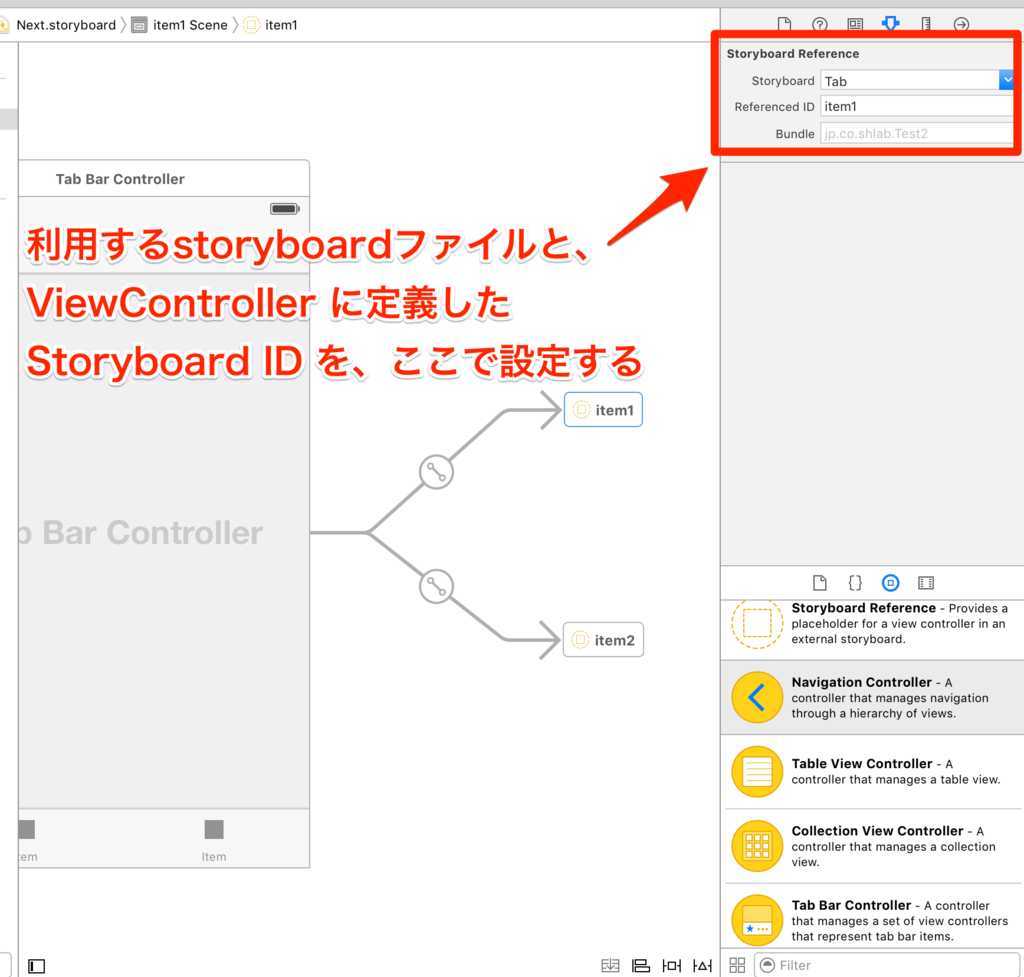Toggle the document outline panel
Screen dimensions: 1024x977
[37, 966]
